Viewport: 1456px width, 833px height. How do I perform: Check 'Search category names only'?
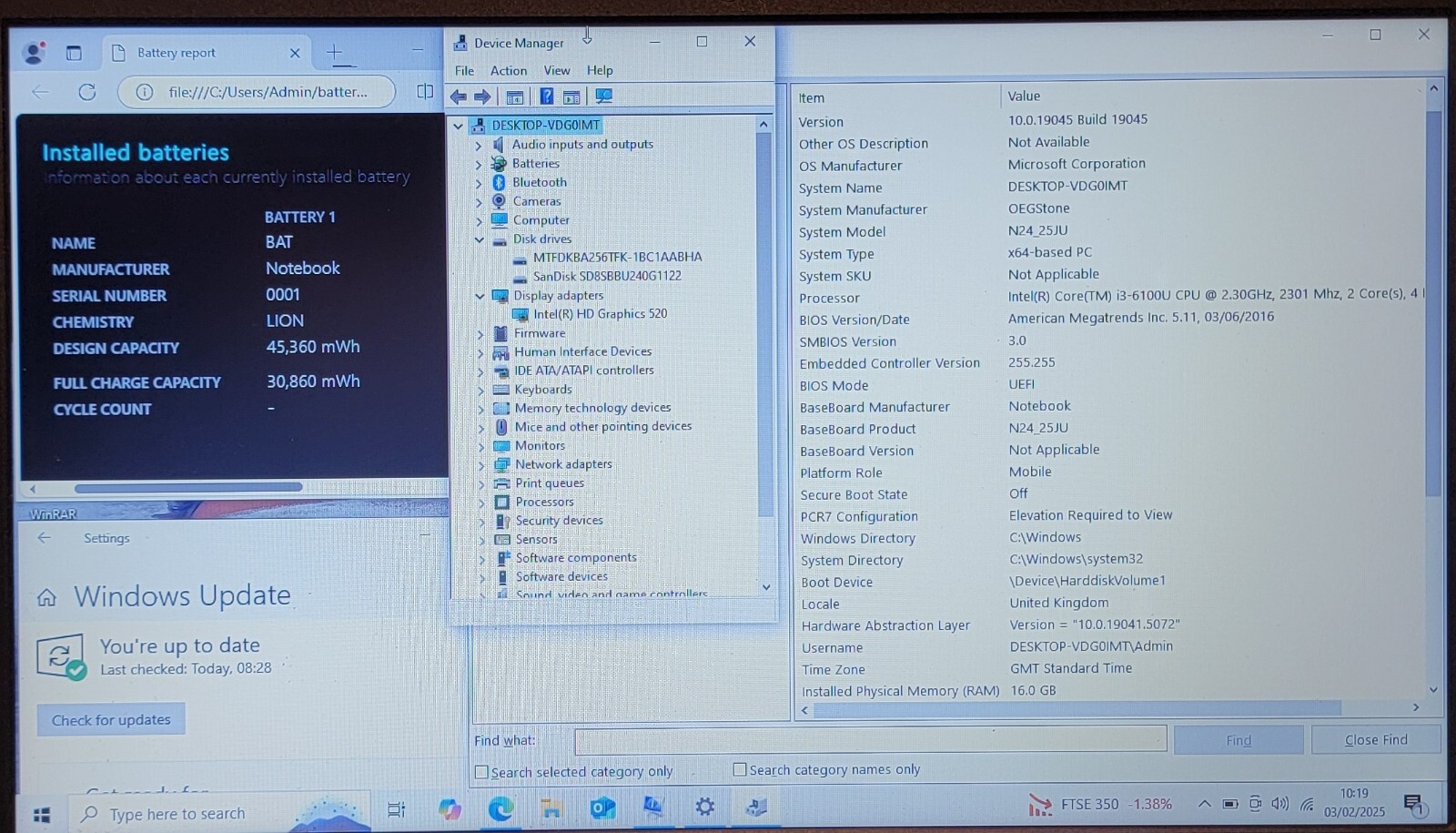[740, 769]
